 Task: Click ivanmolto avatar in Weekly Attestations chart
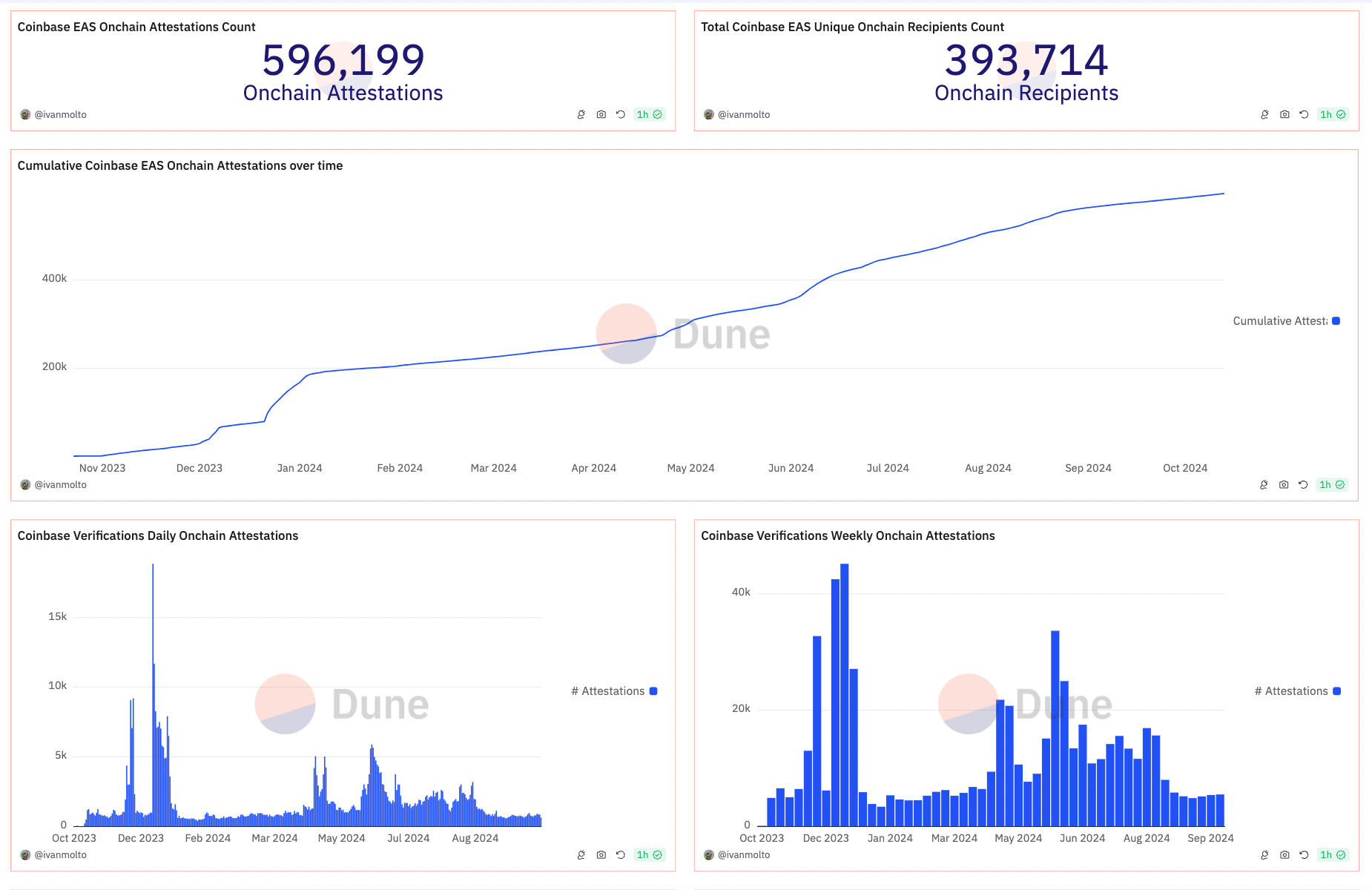(x=709, y=854)
